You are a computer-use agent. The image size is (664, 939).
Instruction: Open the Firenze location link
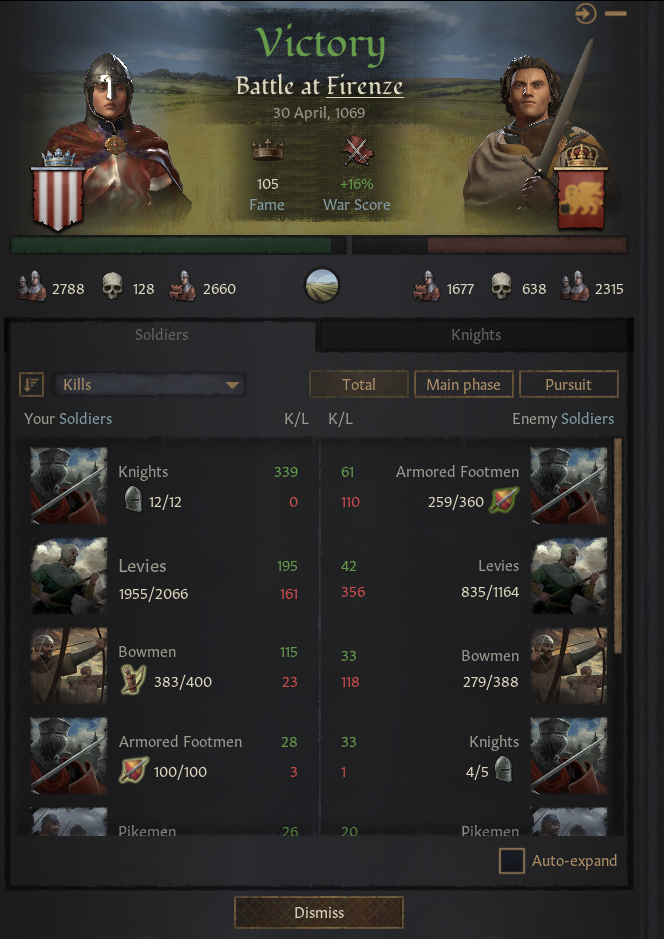click(x=365, y=87)
